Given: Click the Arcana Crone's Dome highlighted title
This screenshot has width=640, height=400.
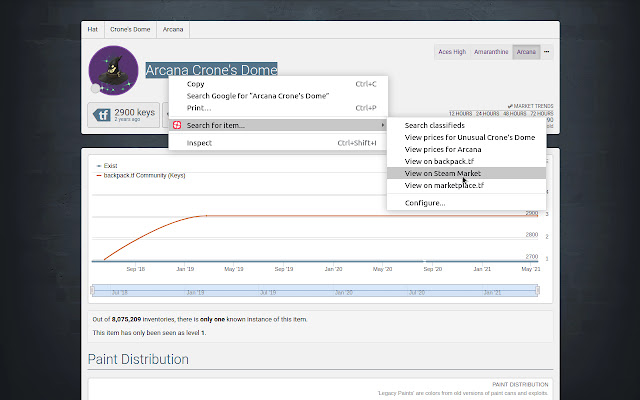Looking at the screenshot, I should [x=211, y=70].
